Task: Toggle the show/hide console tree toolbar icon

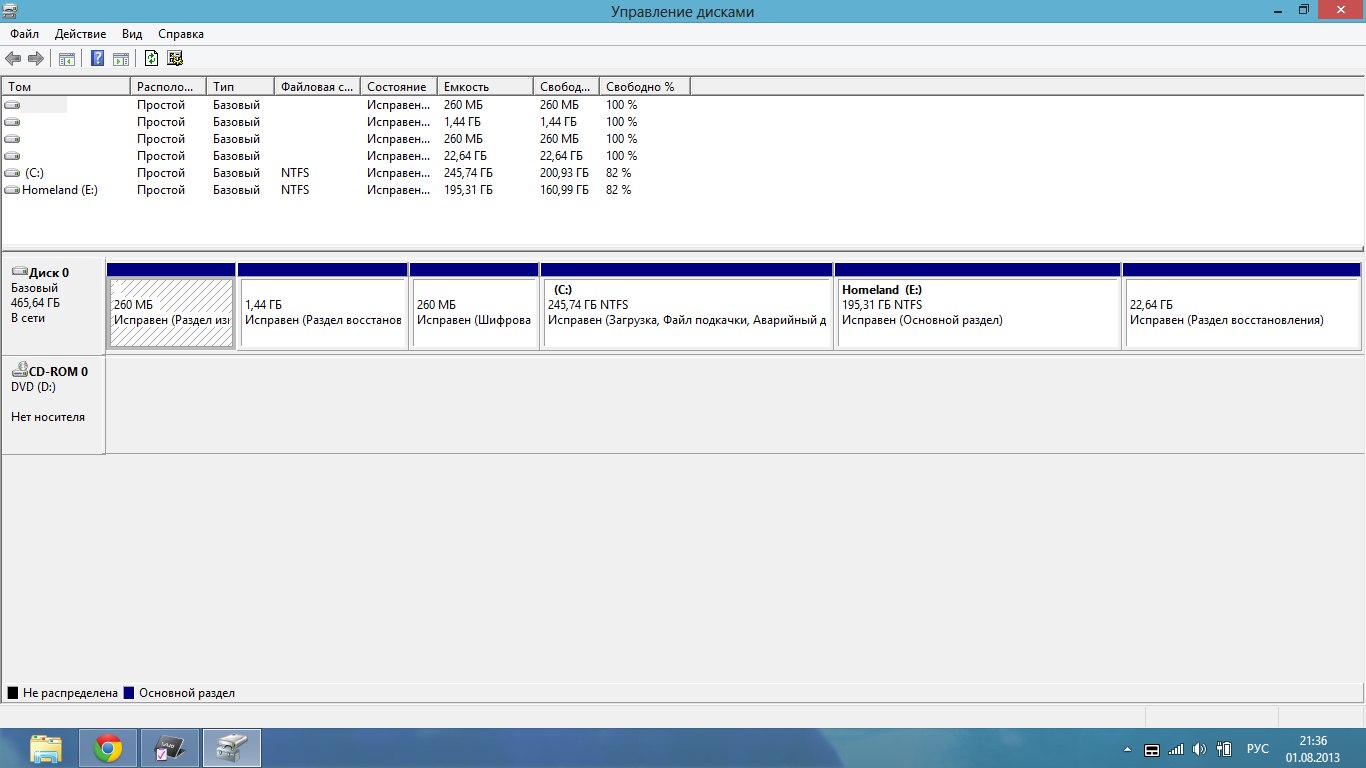Action: [66, 59]
